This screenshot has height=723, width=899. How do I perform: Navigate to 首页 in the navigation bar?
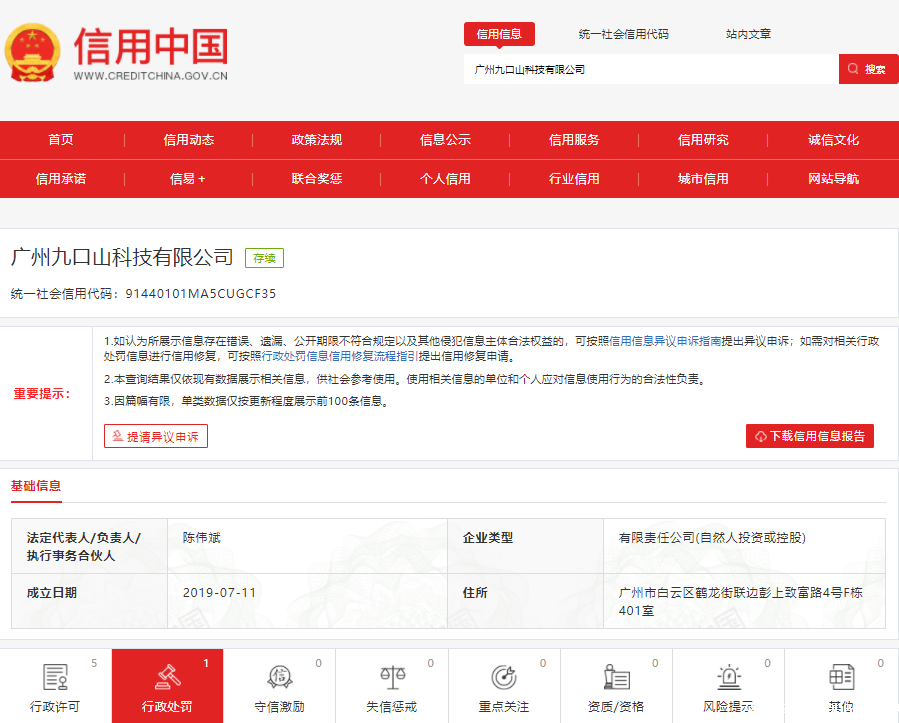click(59, 140)
